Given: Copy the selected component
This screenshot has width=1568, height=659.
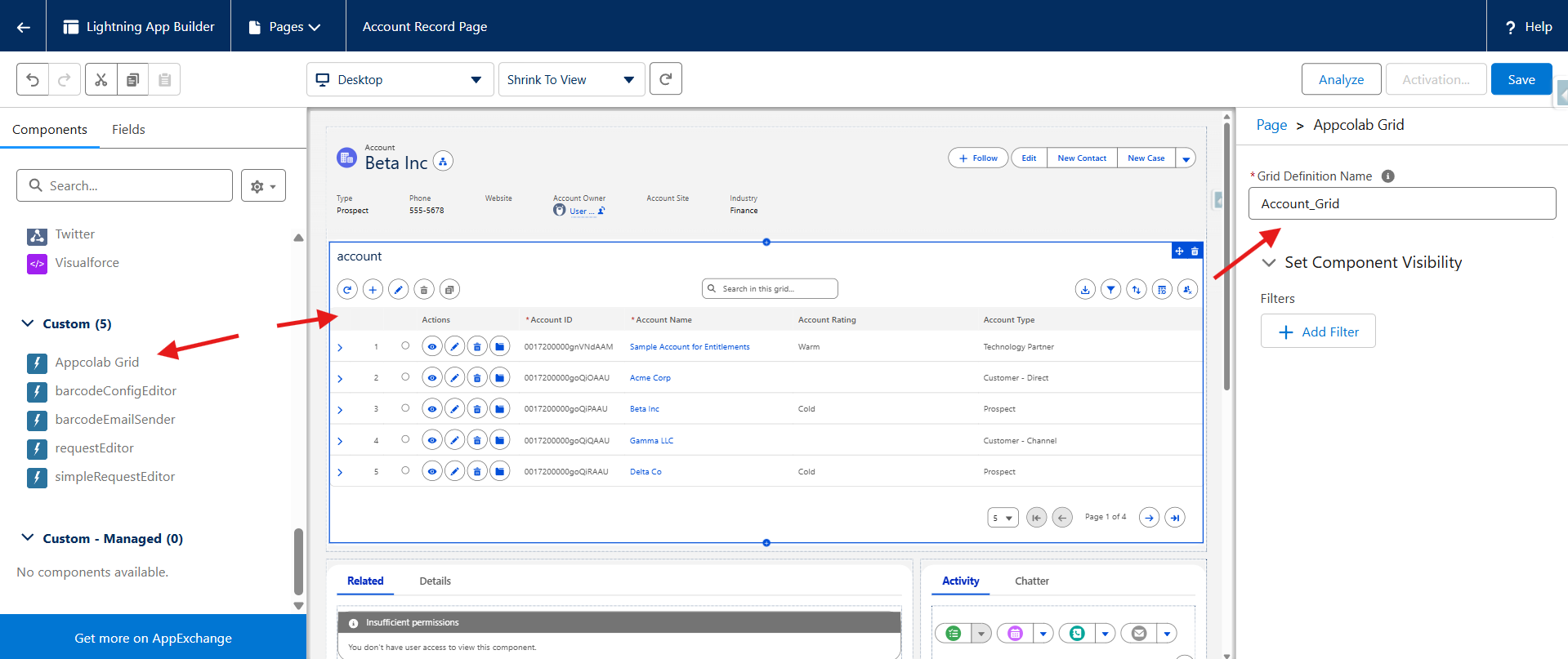Looking at the screenshot, I should tap(132, 79).
